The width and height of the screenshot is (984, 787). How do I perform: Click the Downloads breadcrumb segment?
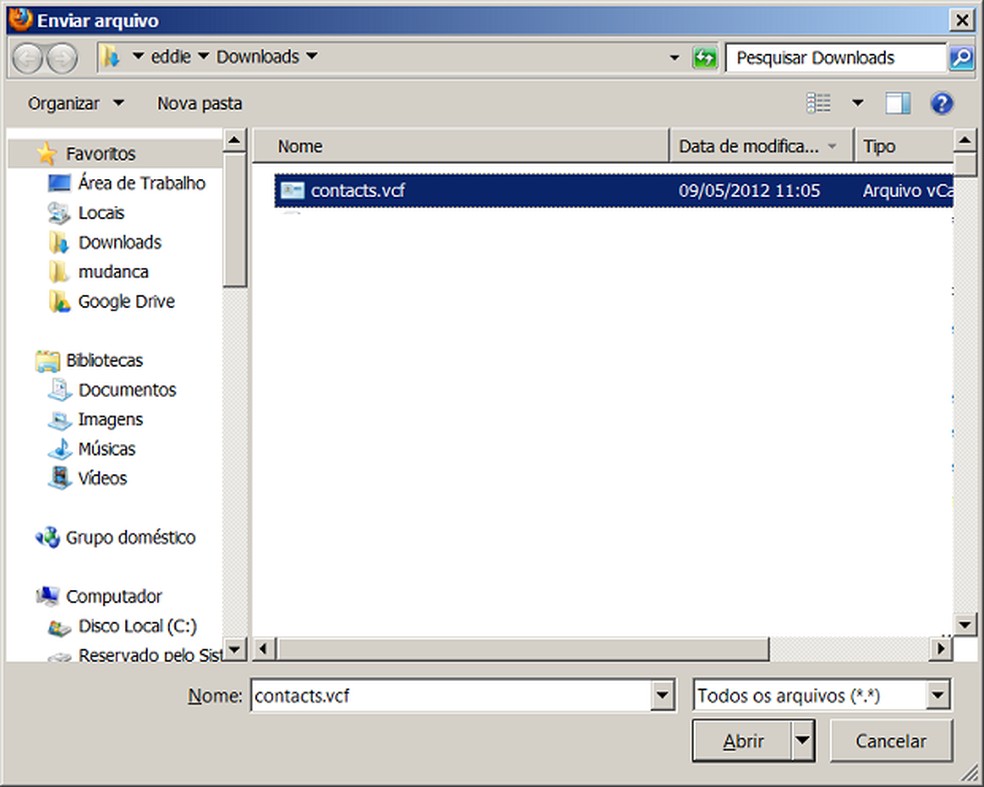click(258, 56)
